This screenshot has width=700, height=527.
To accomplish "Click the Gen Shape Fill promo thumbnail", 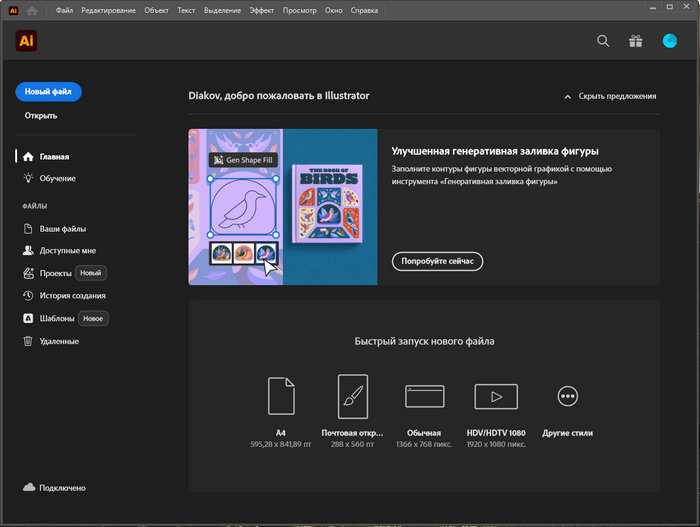I will coord(282,207).
